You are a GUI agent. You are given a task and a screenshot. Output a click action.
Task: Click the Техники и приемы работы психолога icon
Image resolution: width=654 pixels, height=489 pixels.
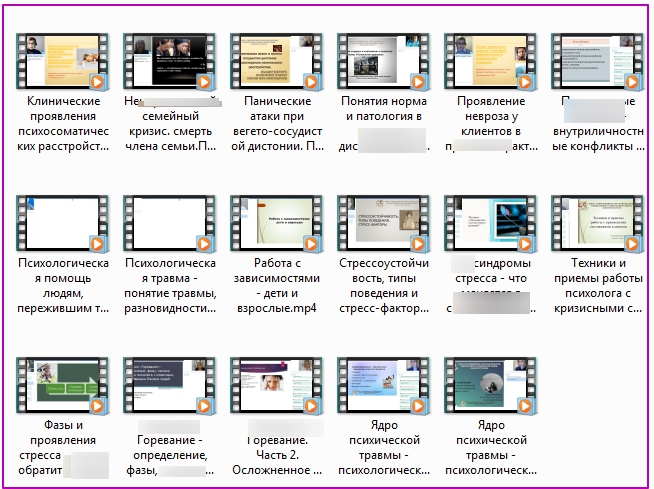pyautogui.click(x=597, y=224)
